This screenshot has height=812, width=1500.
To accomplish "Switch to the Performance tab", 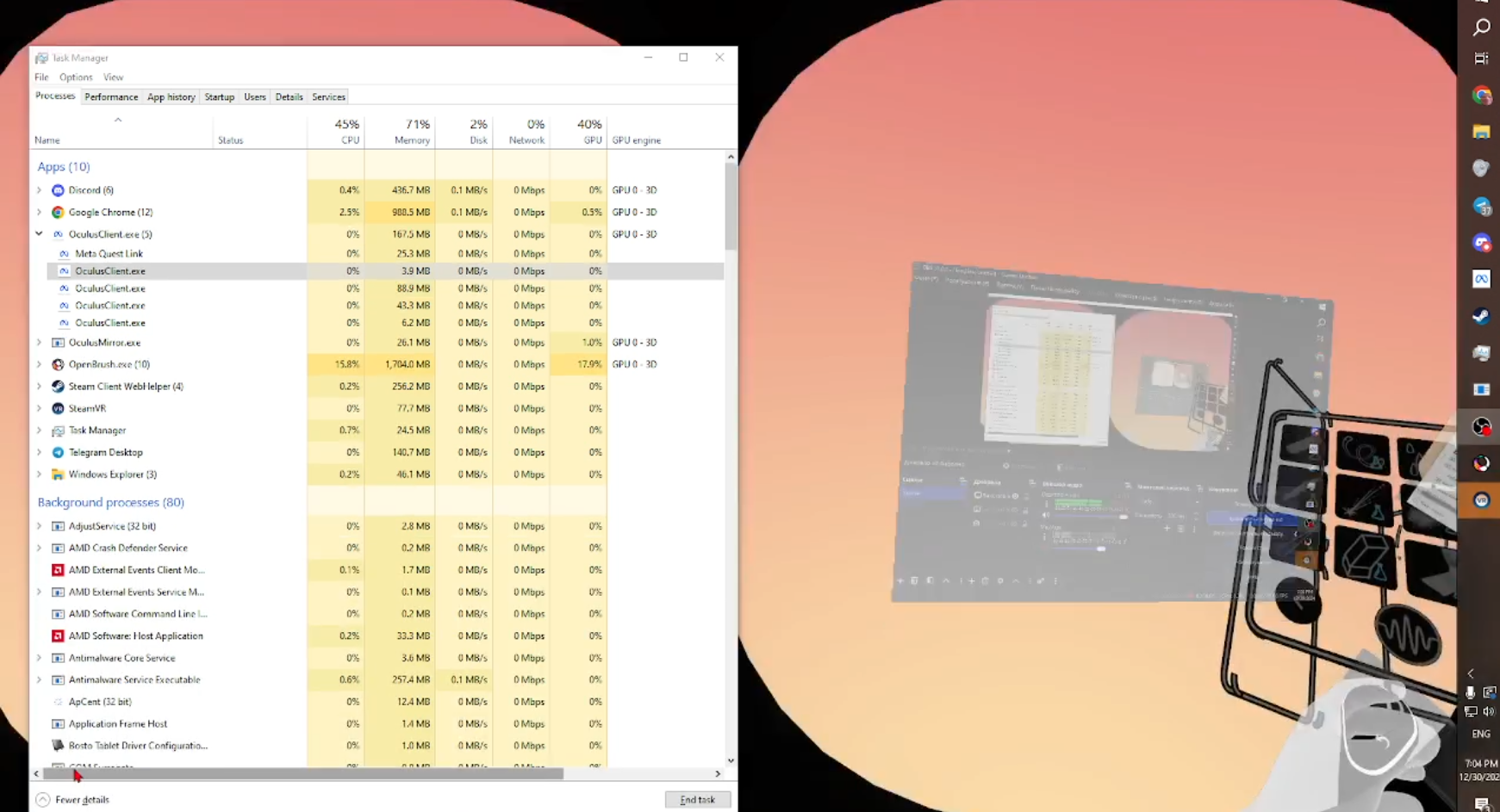I will (x=111, y=97).
